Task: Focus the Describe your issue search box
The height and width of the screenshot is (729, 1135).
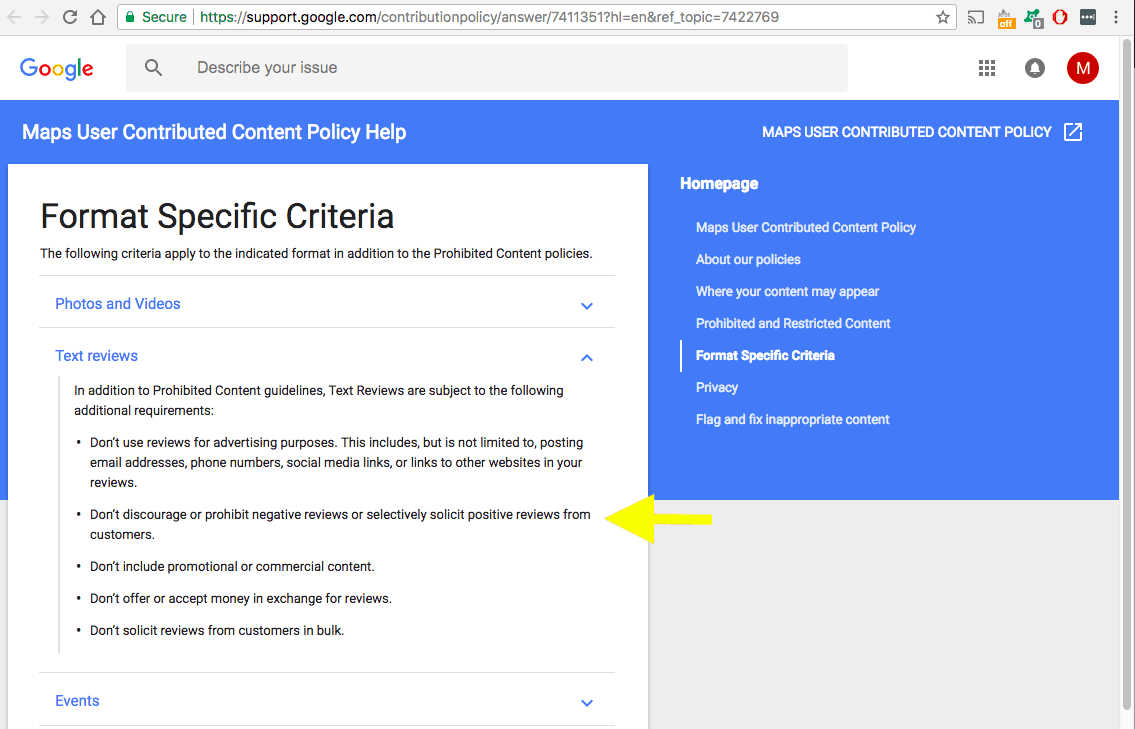Action: 500,68
